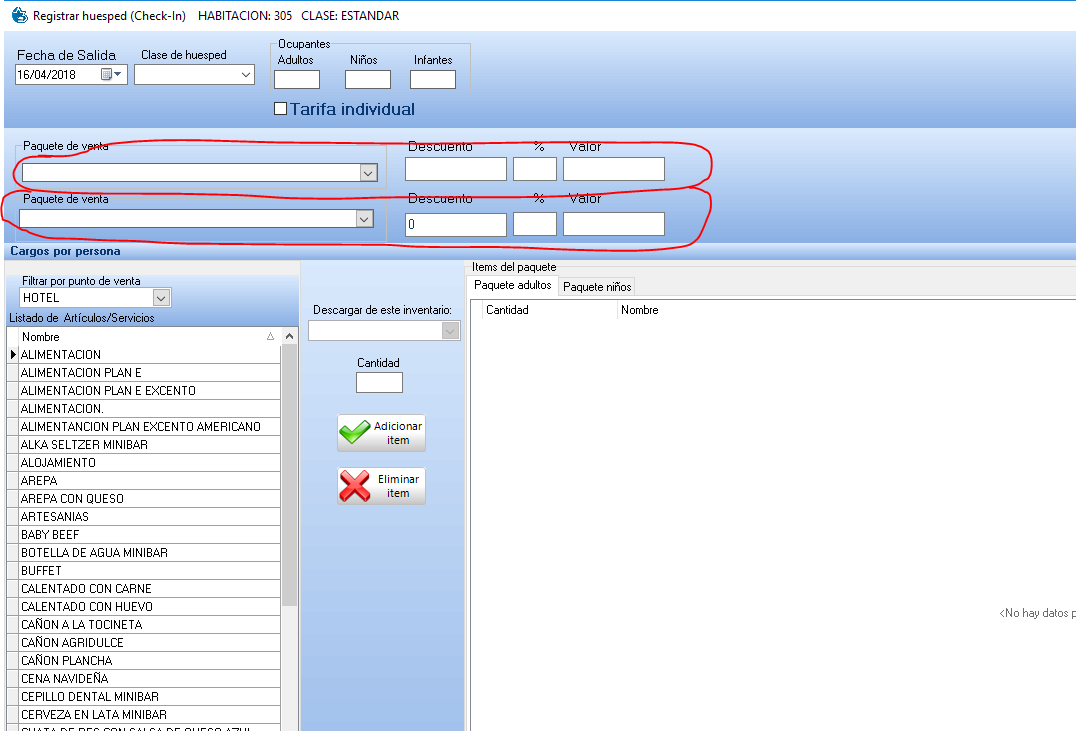1076x731 pixels.
Task: Open Descargar de este inventario dropdown
Action: tap(450, 331)
